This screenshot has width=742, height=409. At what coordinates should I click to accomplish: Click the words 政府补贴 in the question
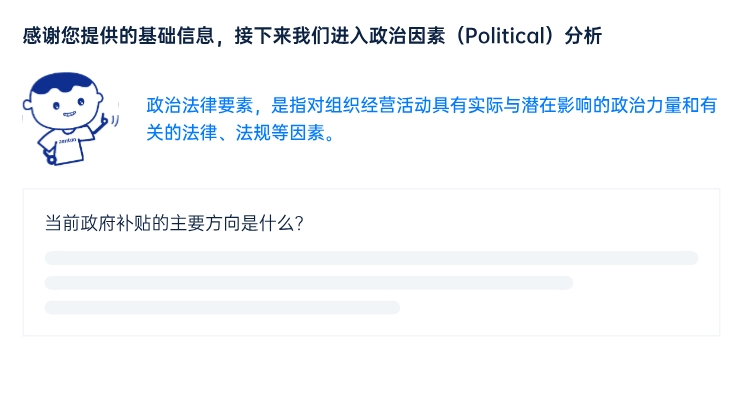[x=119, y=224]
